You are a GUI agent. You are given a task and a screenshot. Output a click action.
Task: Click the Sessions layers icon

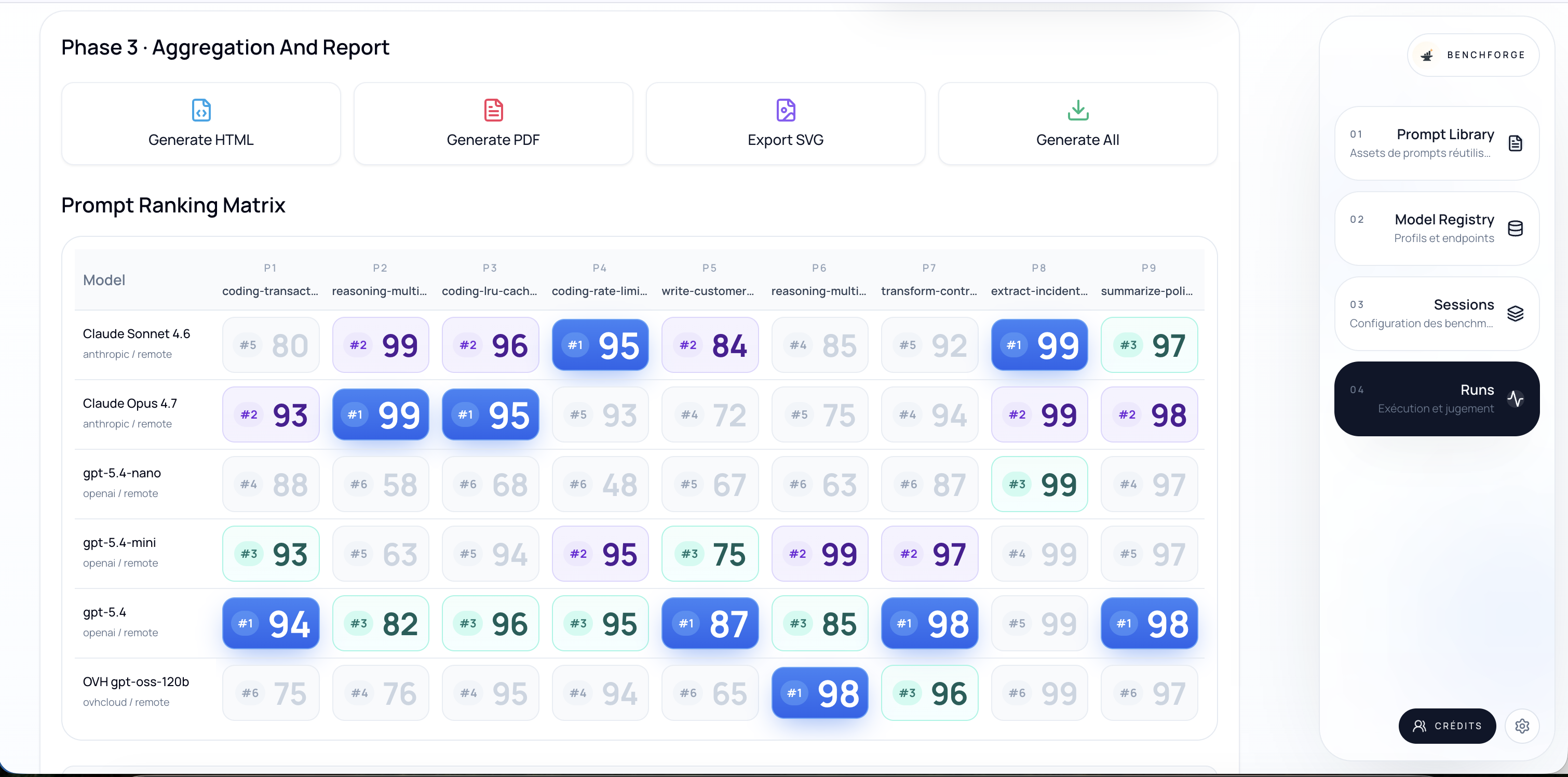[1515, 314]
